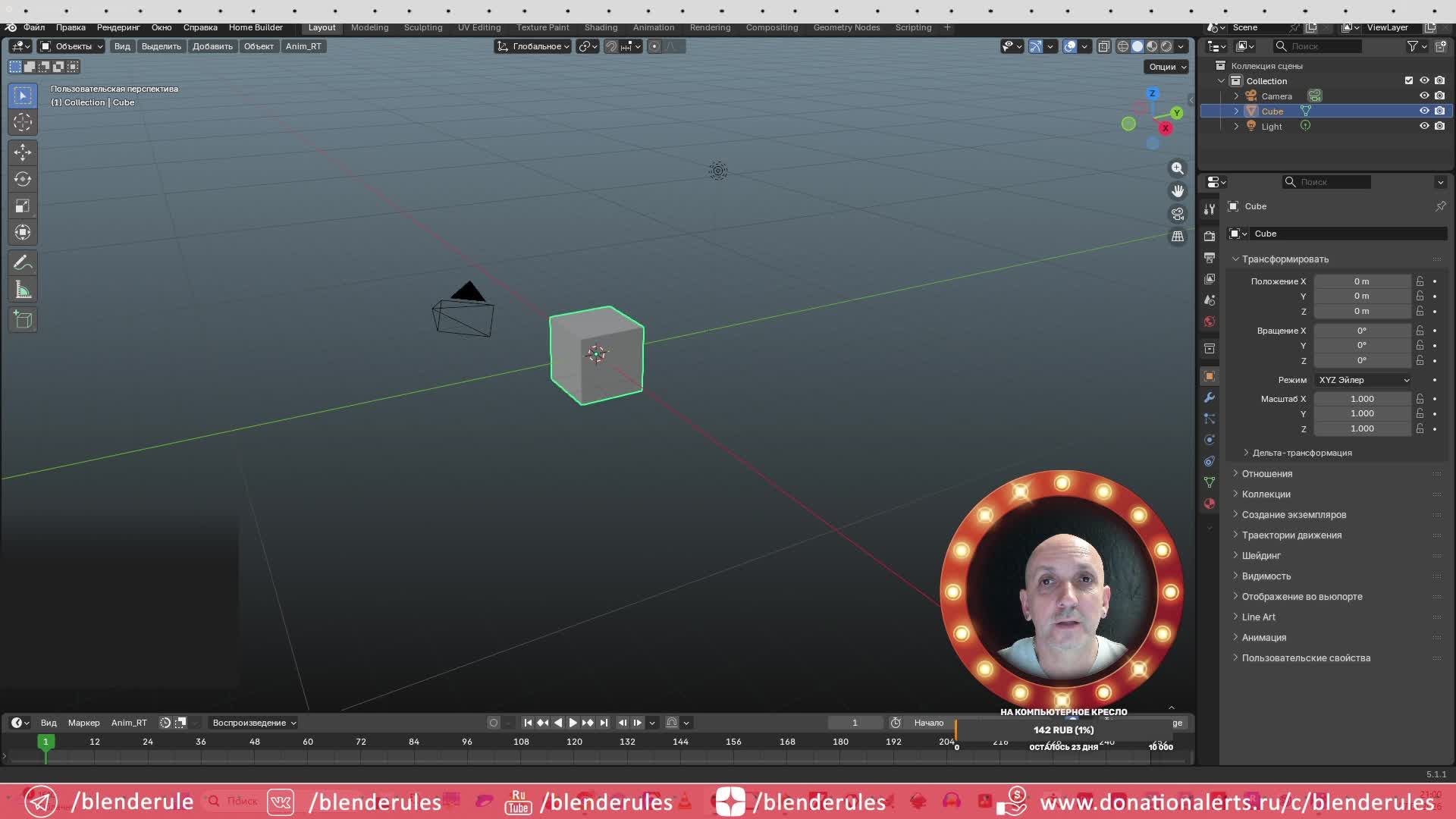1456x819 pixels.
Task: Switch to the Shading workspace tab
Action: tap(601, 27)
